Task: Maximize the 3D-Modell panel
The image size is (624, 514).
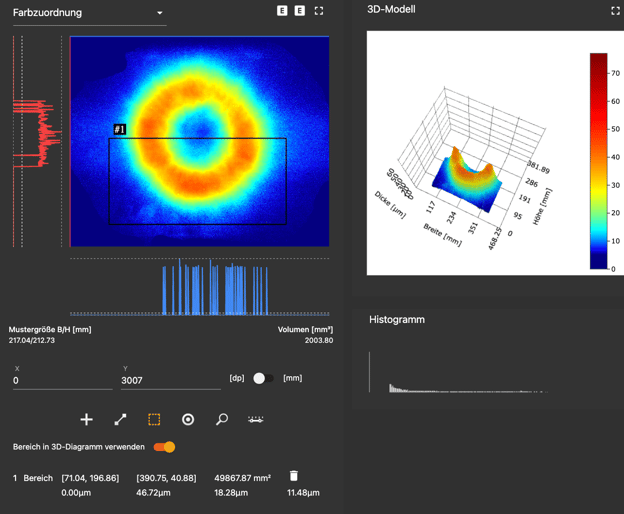Action: [615, 11]
